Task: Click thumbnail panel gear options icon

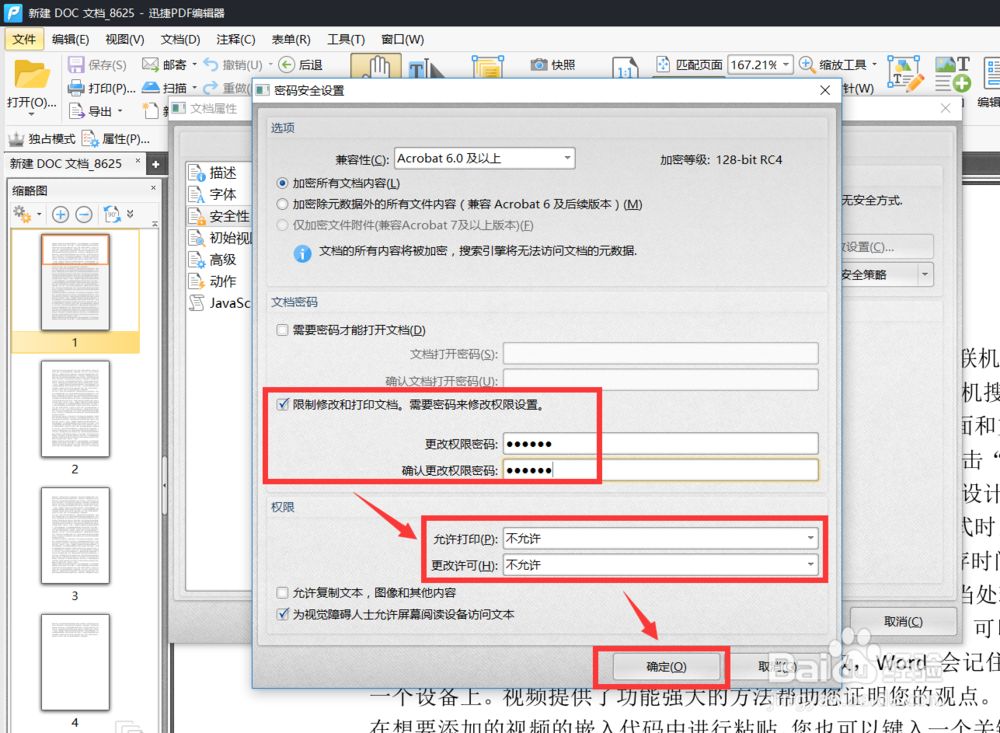Action: click(x=23, y=214)
